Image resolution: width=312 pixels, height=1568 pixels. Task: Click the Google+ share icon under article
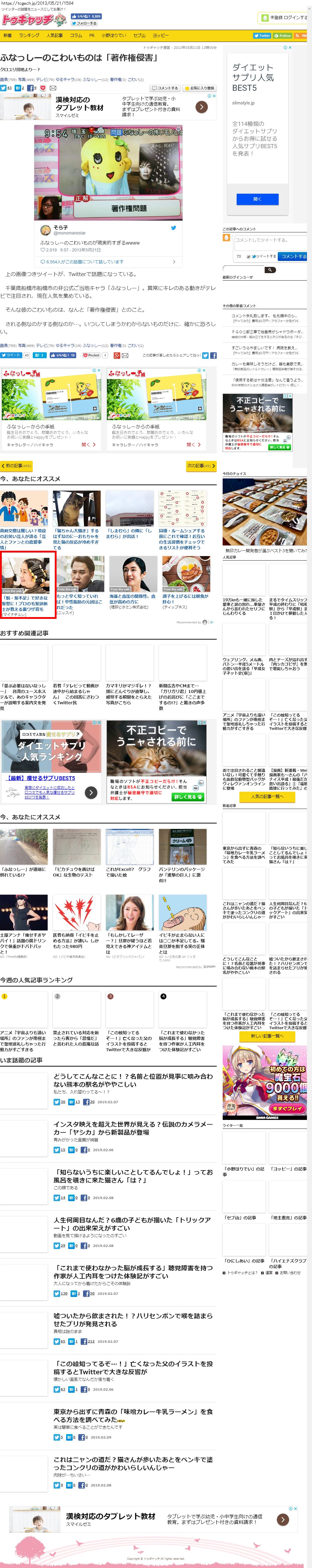[116, 355]
